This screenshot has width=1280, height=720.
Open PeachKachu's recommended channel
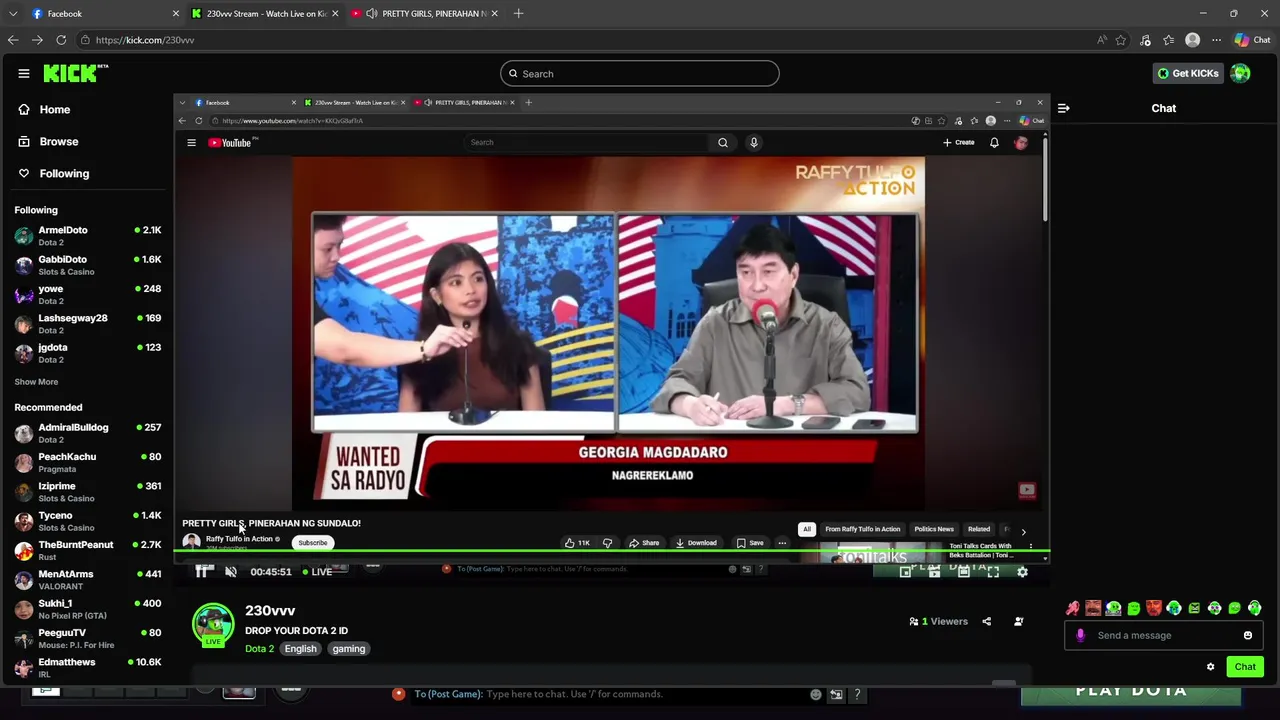pyautogui.click(x=88, y=462)
